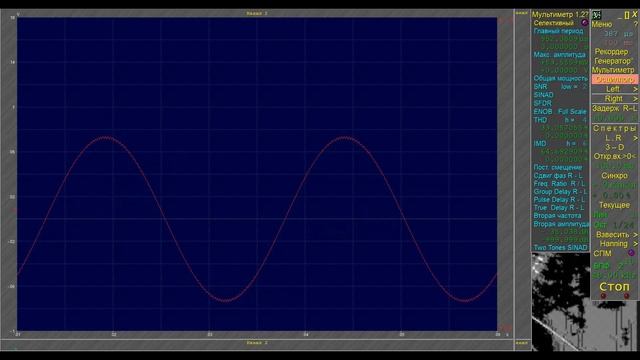Select the Вторая частота measurement

pyautogui.click(x=557, y=216)
